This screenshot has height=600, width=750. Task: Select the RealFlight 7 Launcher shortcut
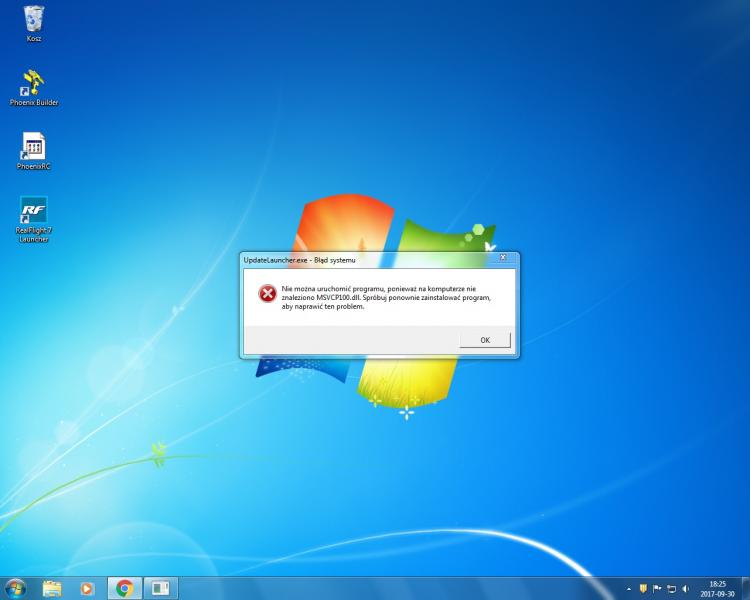click(x=34, y=214)
